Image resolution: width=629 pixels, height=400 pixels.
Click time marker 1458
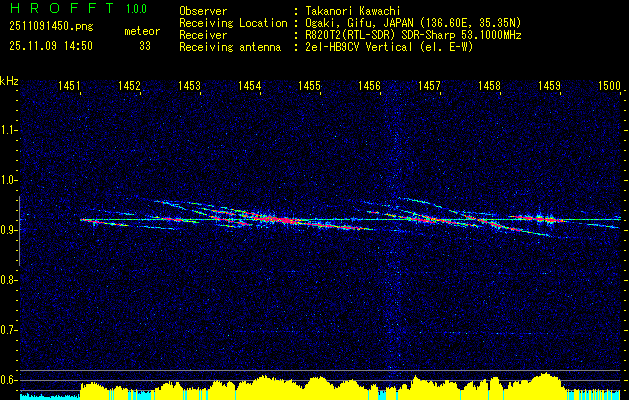coord(489,85)
